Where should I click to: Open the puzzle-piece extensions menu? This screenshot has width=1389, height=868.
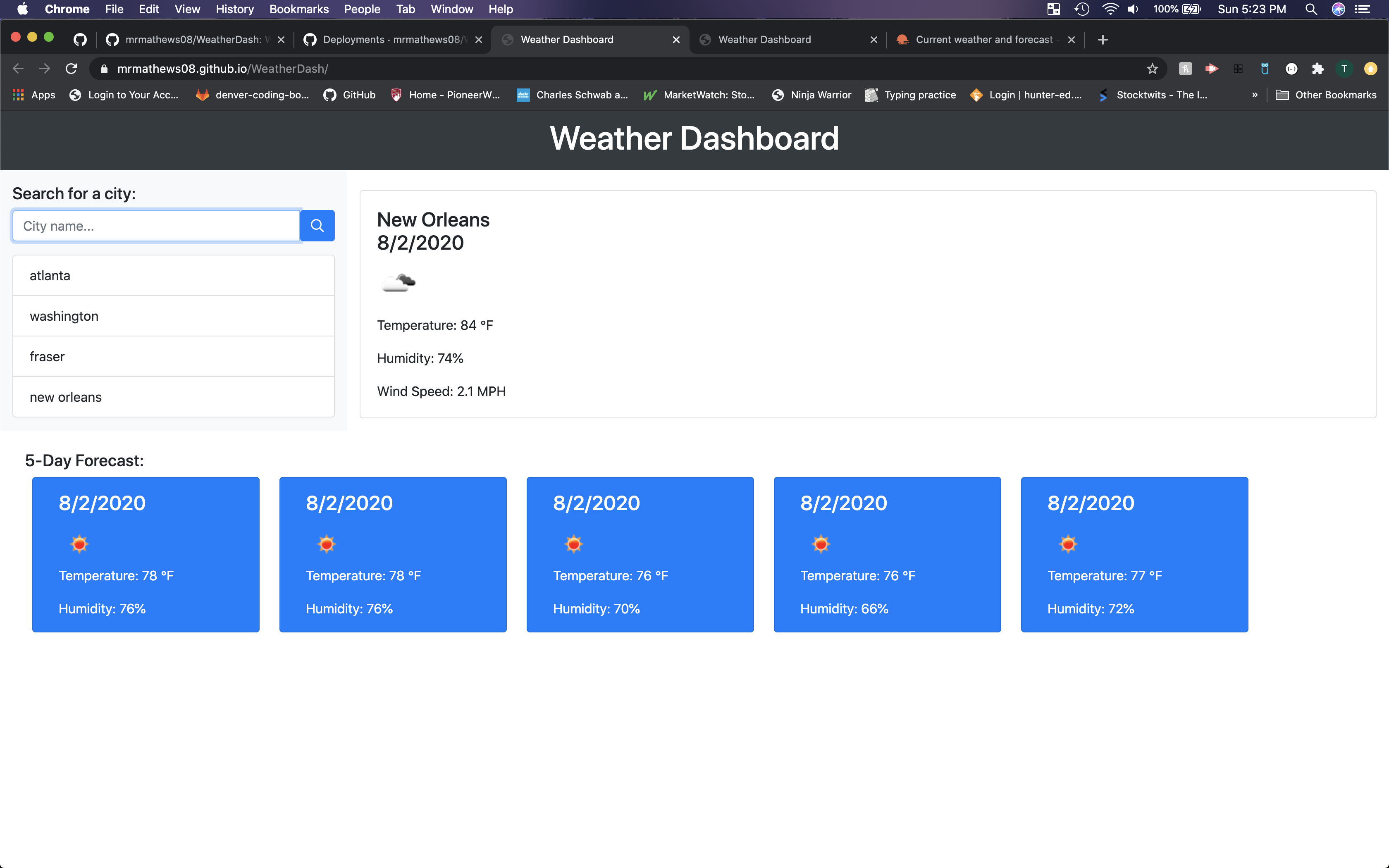coord(1318,68)
